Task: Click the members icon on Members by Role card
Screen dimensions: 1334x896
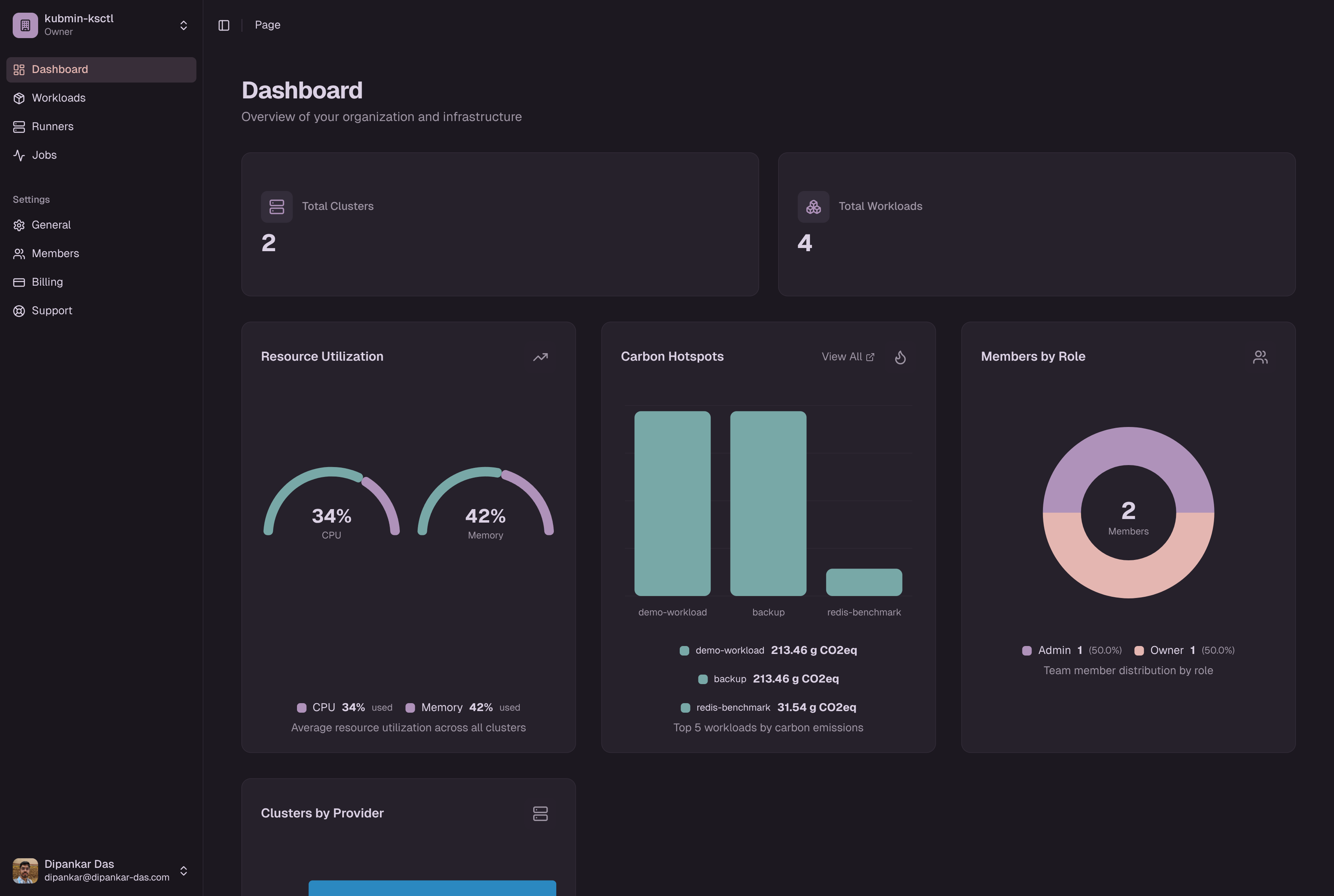Action: pos(1260,357)
